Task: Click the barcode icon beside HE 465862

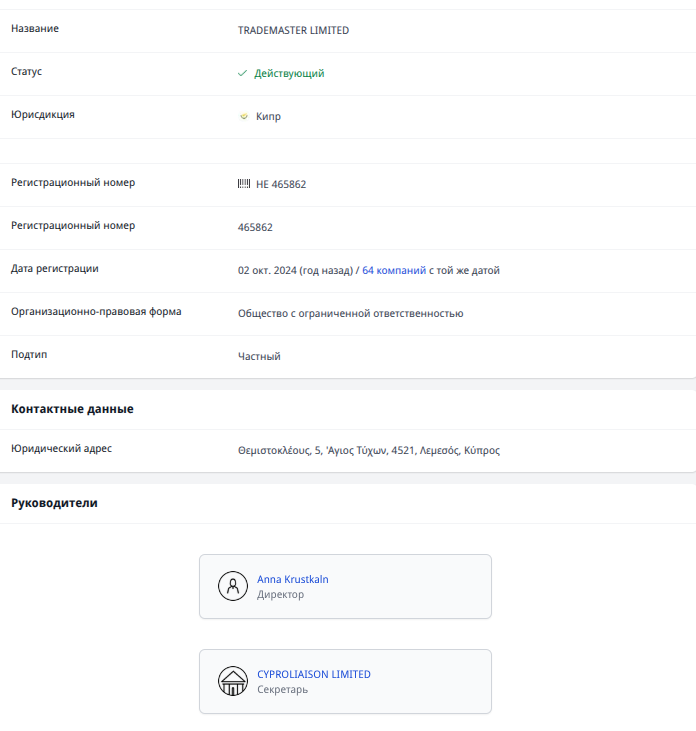Action: (244, 184)
